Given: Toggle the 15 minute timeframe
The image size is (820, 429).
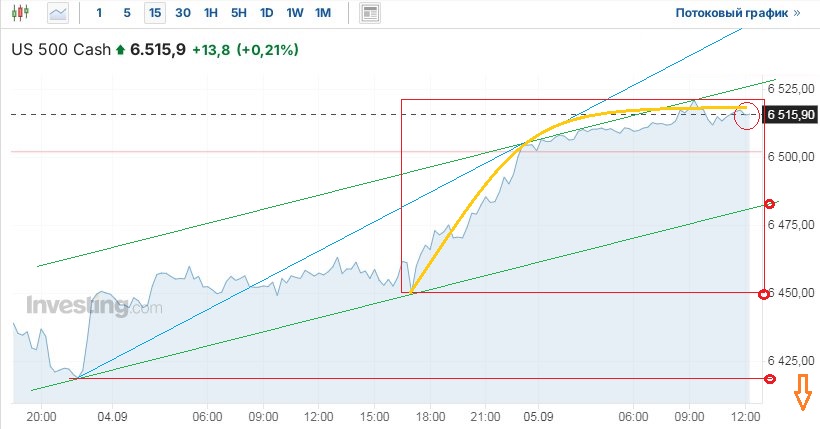Looking at the screenshot, I should (x=154, y=13).
